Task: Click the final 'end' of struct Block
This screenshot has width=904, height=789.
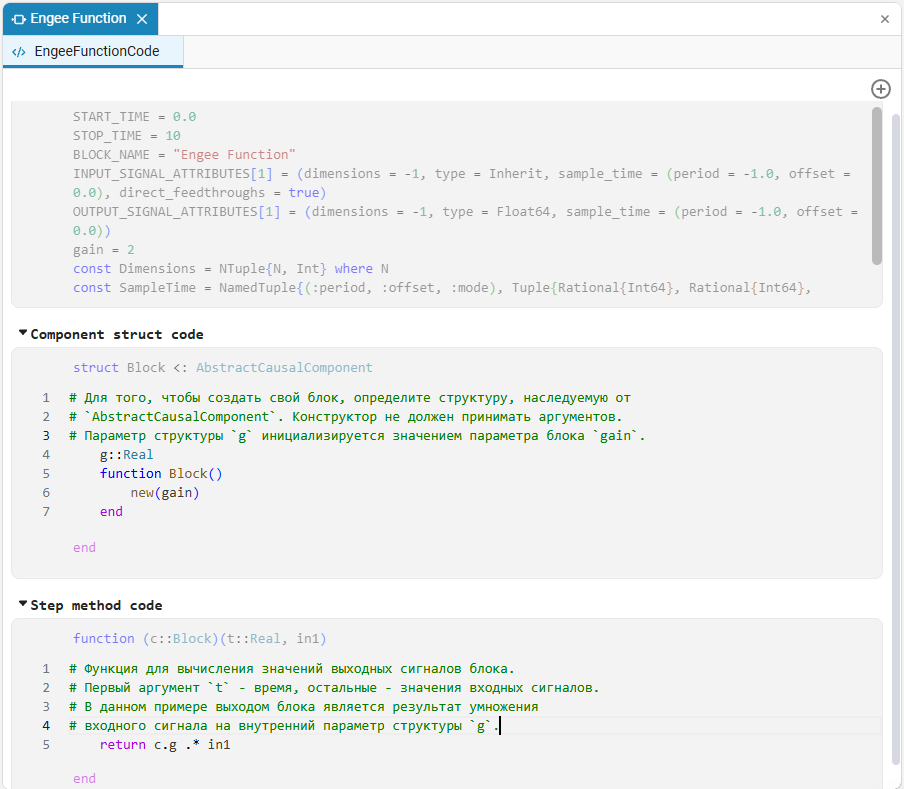Action: coord(84,548)
